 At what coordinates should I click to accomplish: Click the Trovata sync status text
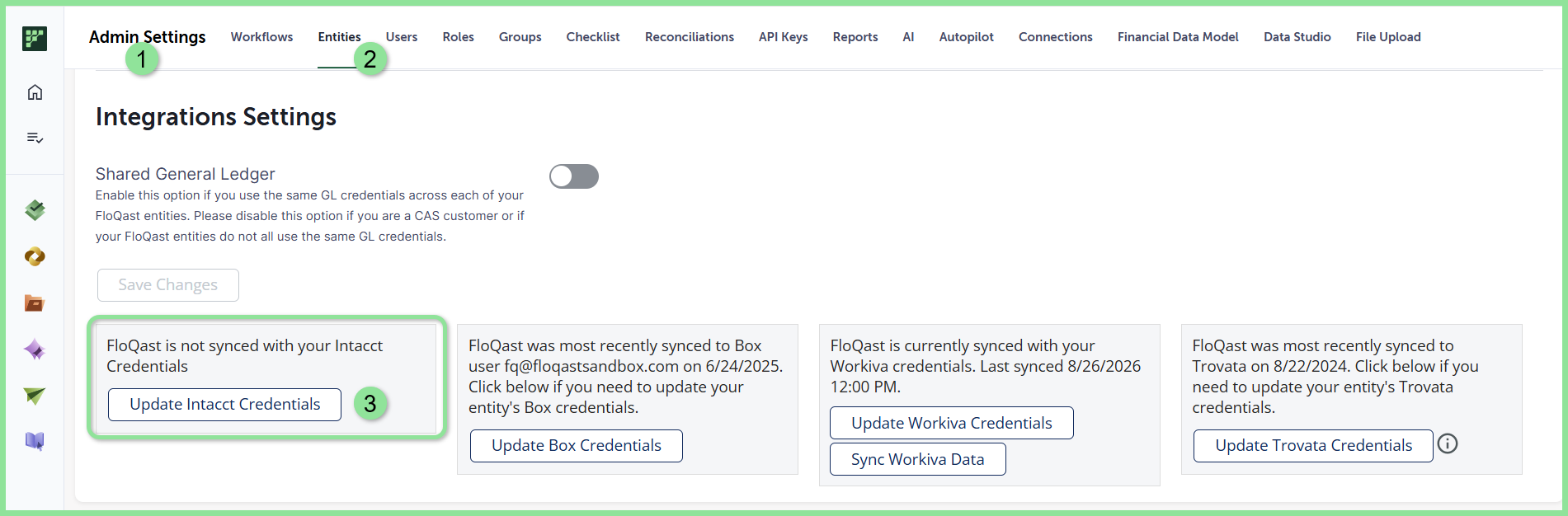click(x=1335, y=377)
